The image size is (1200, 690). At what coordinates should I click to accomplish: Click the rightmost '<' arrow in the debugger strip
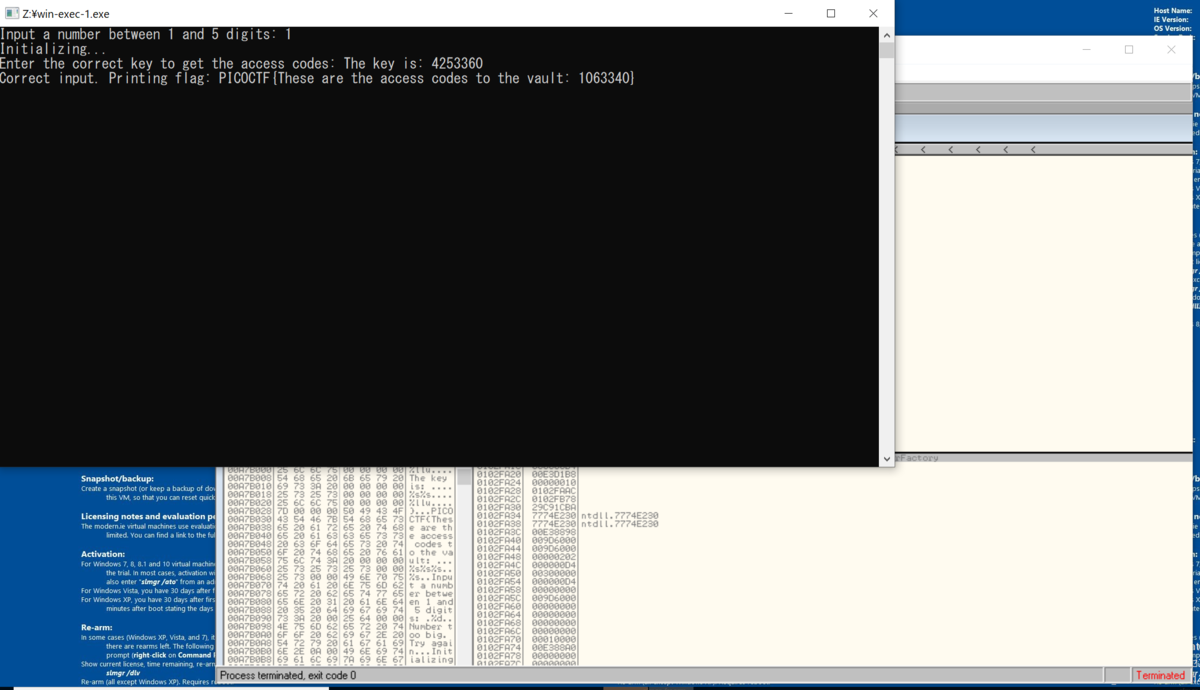tap(1033, 150)
